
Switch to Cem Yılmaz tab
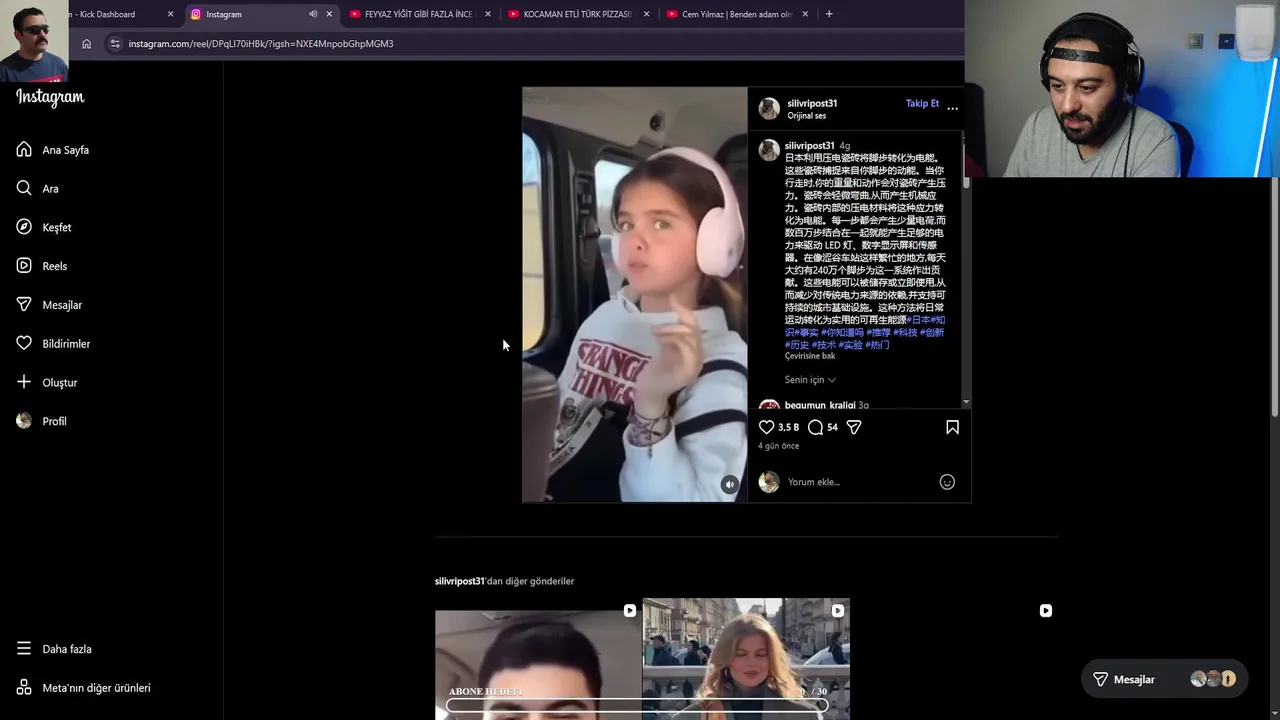click(x=736, y=14)
